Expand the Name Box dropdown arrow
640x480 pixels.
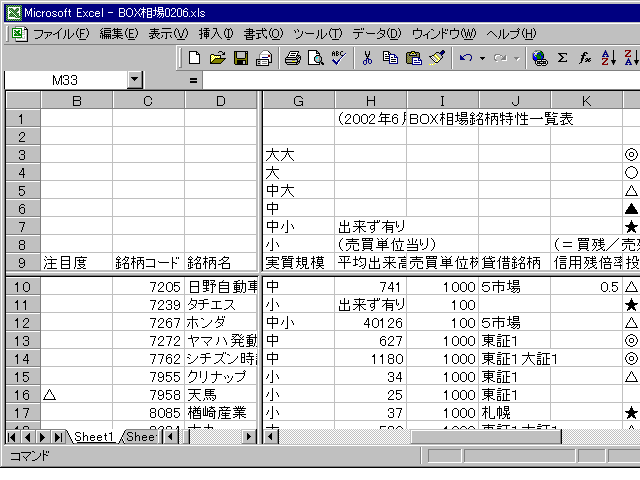tap(135, 80)
